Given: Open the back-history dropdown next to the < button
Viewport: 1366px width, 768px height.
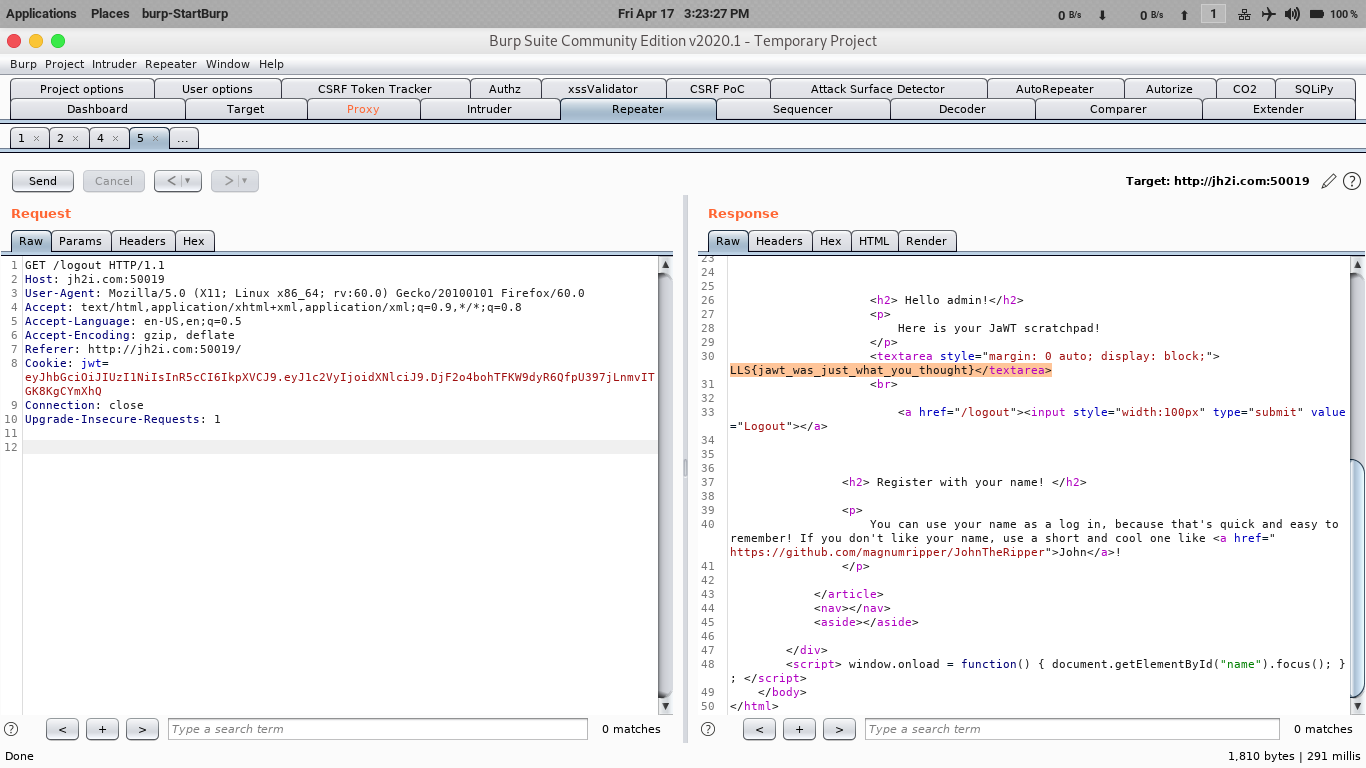Looking at the screenshot, I should pyautogui.click(x=186, y=181).
